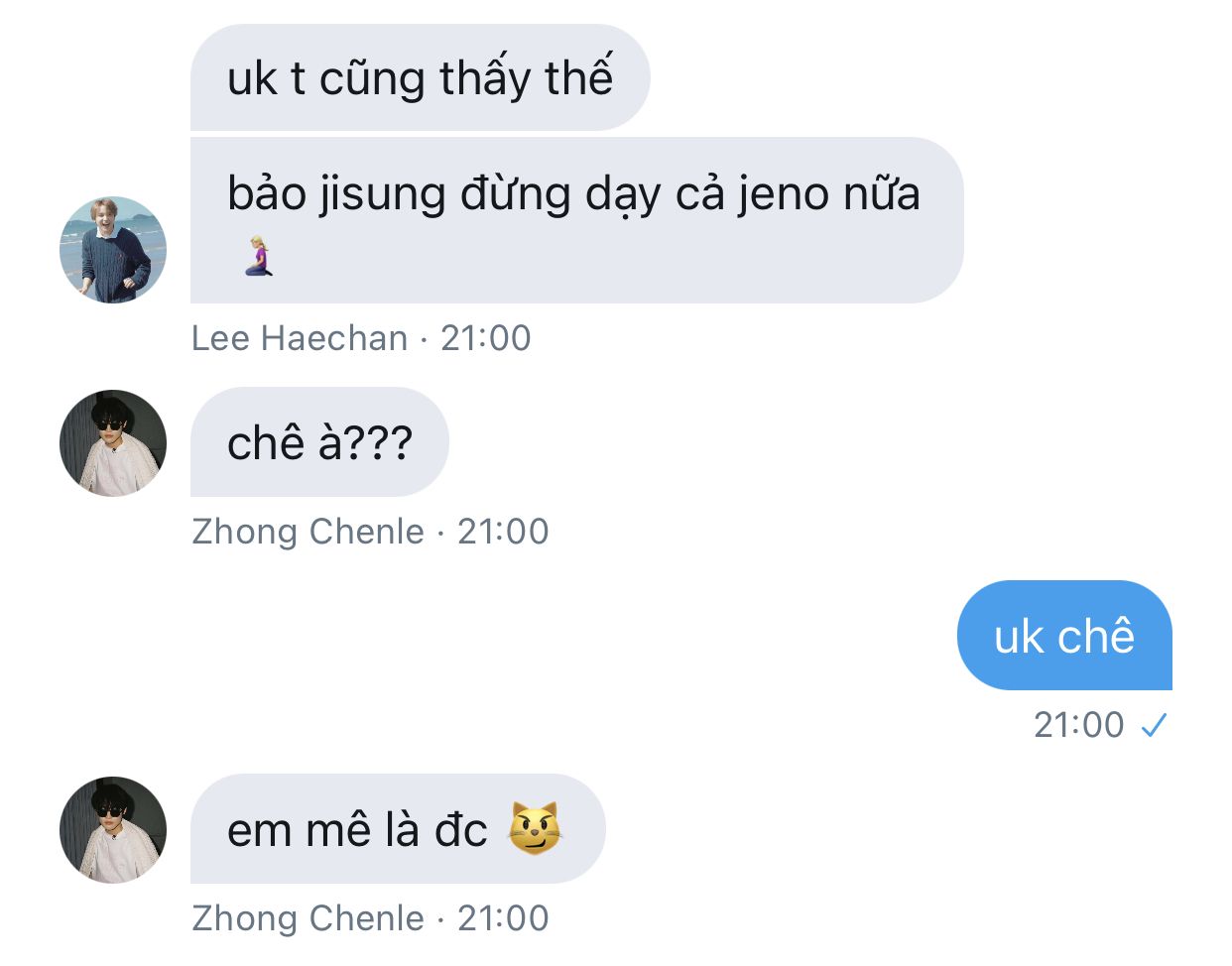Select the blue "uk chê" sent message
Image resolution: width=1232 pixels, height=966 pixels.
click(x=1064, y=636)
